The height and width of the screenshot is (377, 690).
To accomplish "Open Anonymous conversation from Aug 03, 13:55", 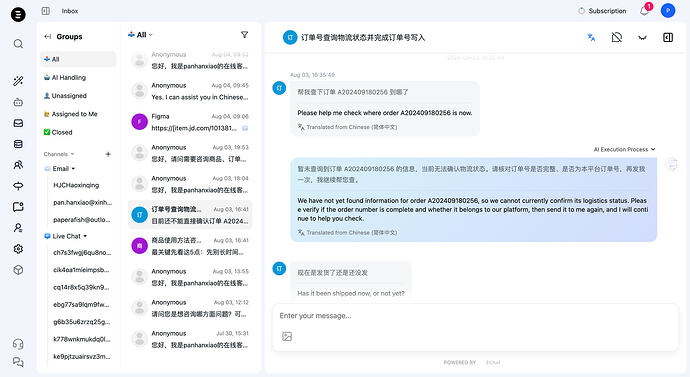I will pyautogui.click(x=190, y=277).
